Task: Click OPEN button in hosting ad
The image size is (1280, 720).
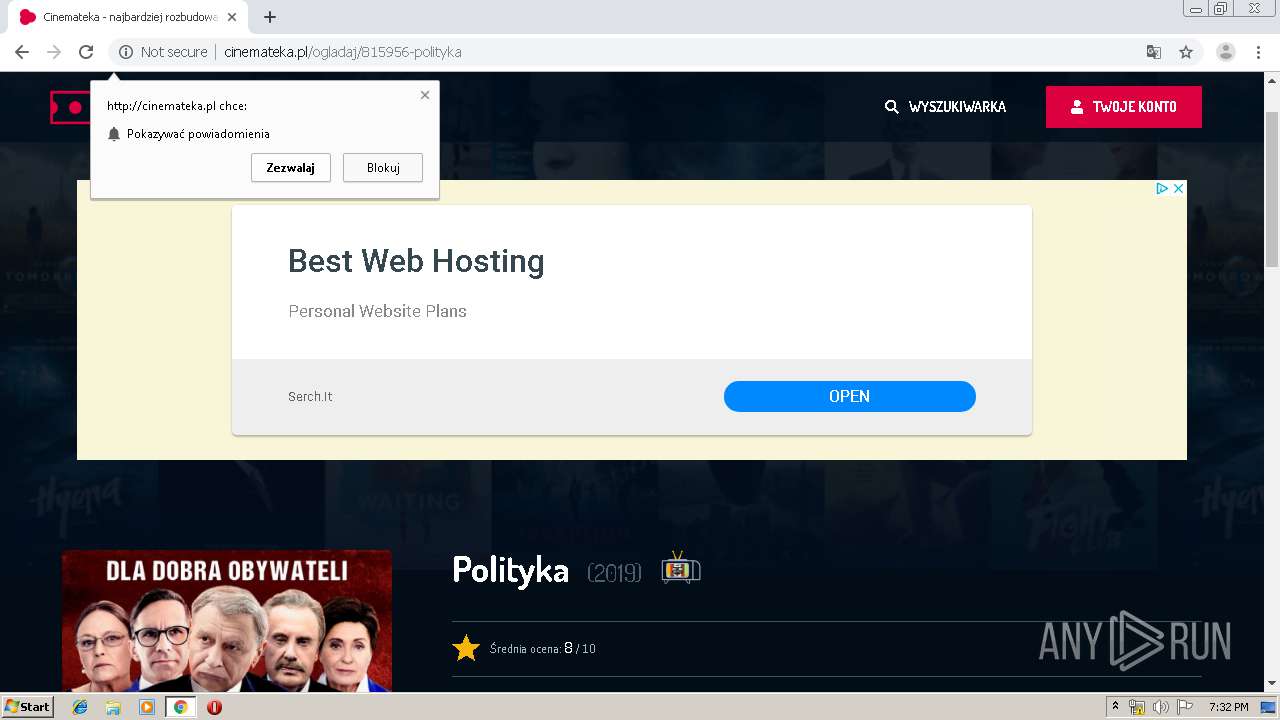Action: (850, 396)
